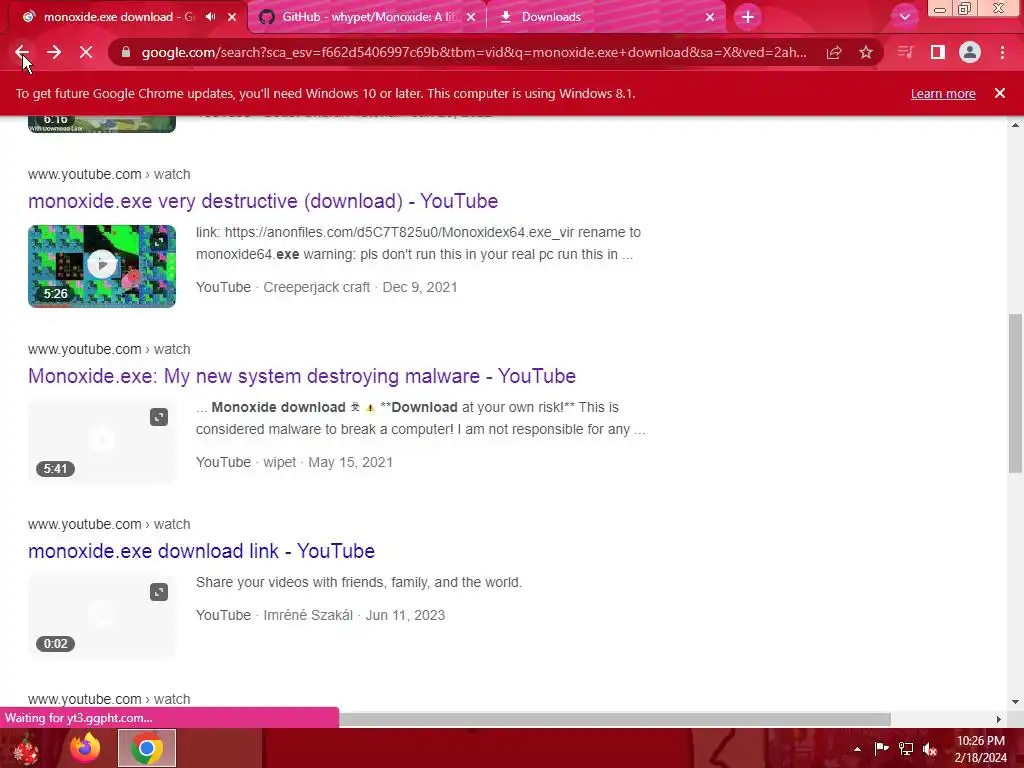Click the vertical scrollbar thumb
The height and width of the screenshot is (768, 1024).
pos(1015,393)
